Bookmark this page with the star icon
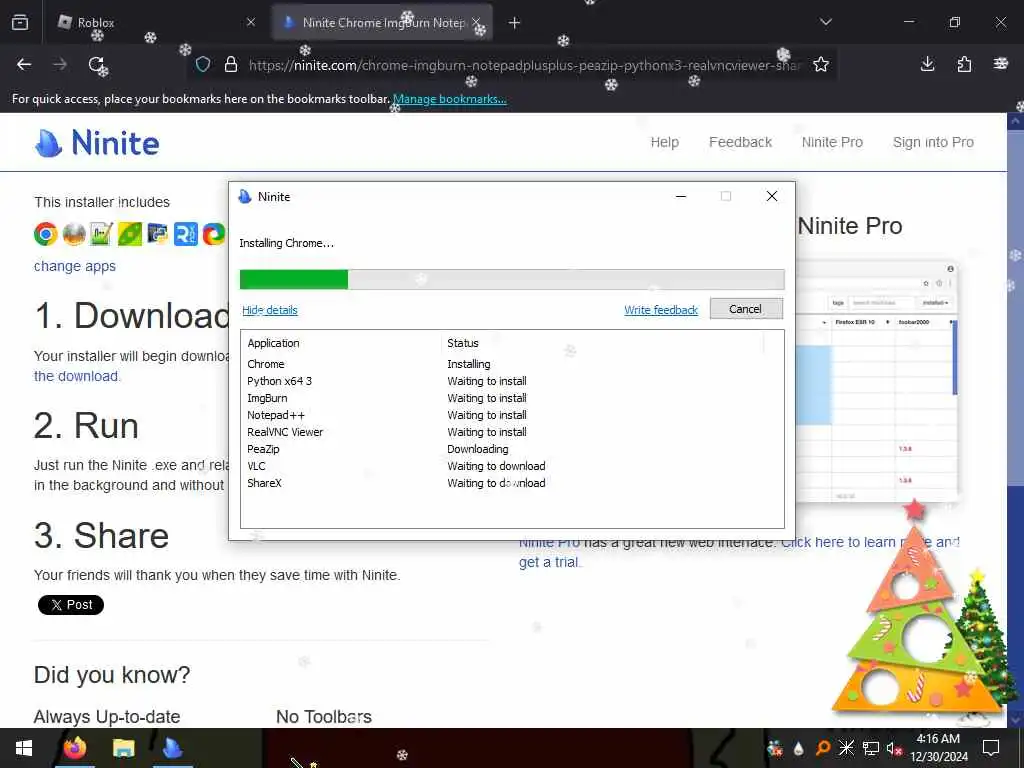 coord(821,64)
